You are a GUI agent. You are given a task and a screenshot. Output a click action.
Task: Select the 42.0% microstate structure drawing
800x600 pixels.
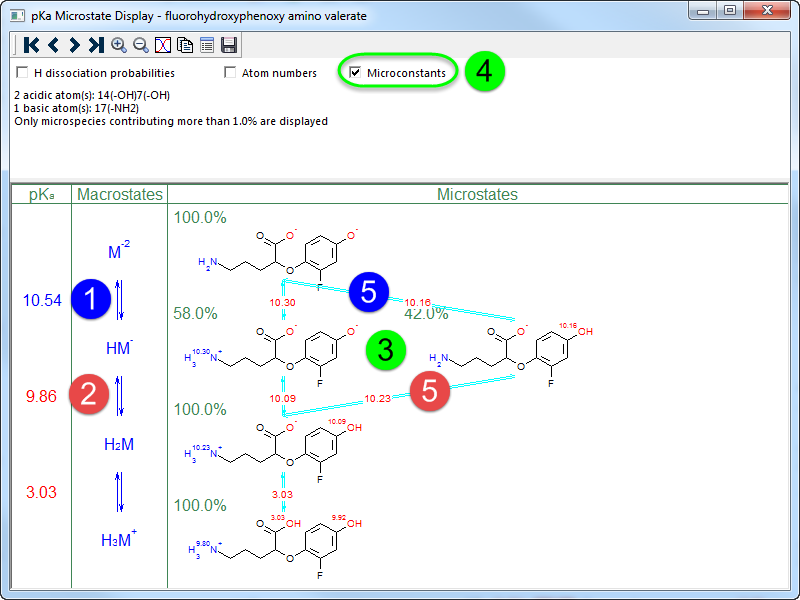(511, 355)
